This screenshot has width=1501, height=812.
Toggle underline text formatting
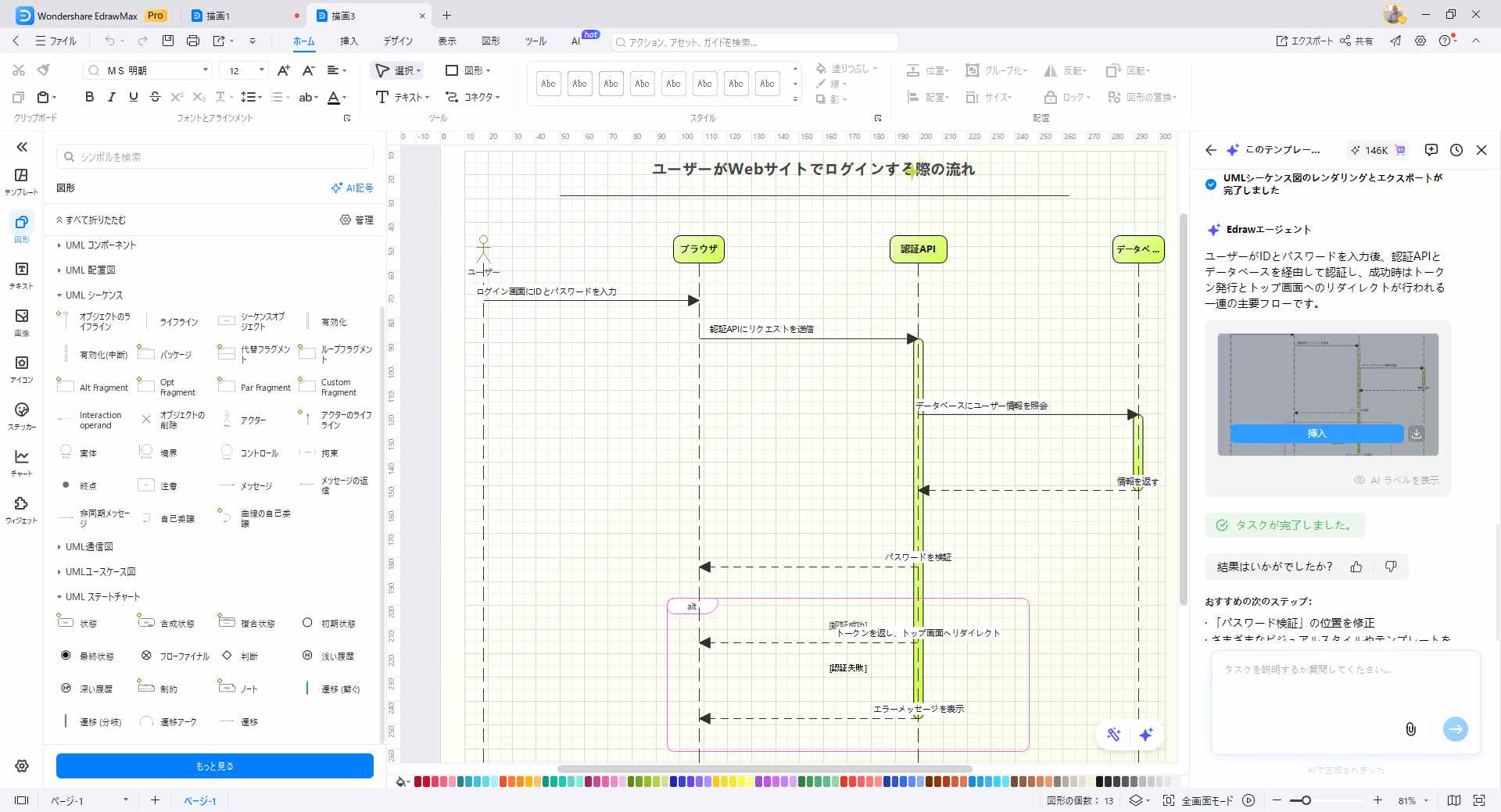(x=133, y=97)
